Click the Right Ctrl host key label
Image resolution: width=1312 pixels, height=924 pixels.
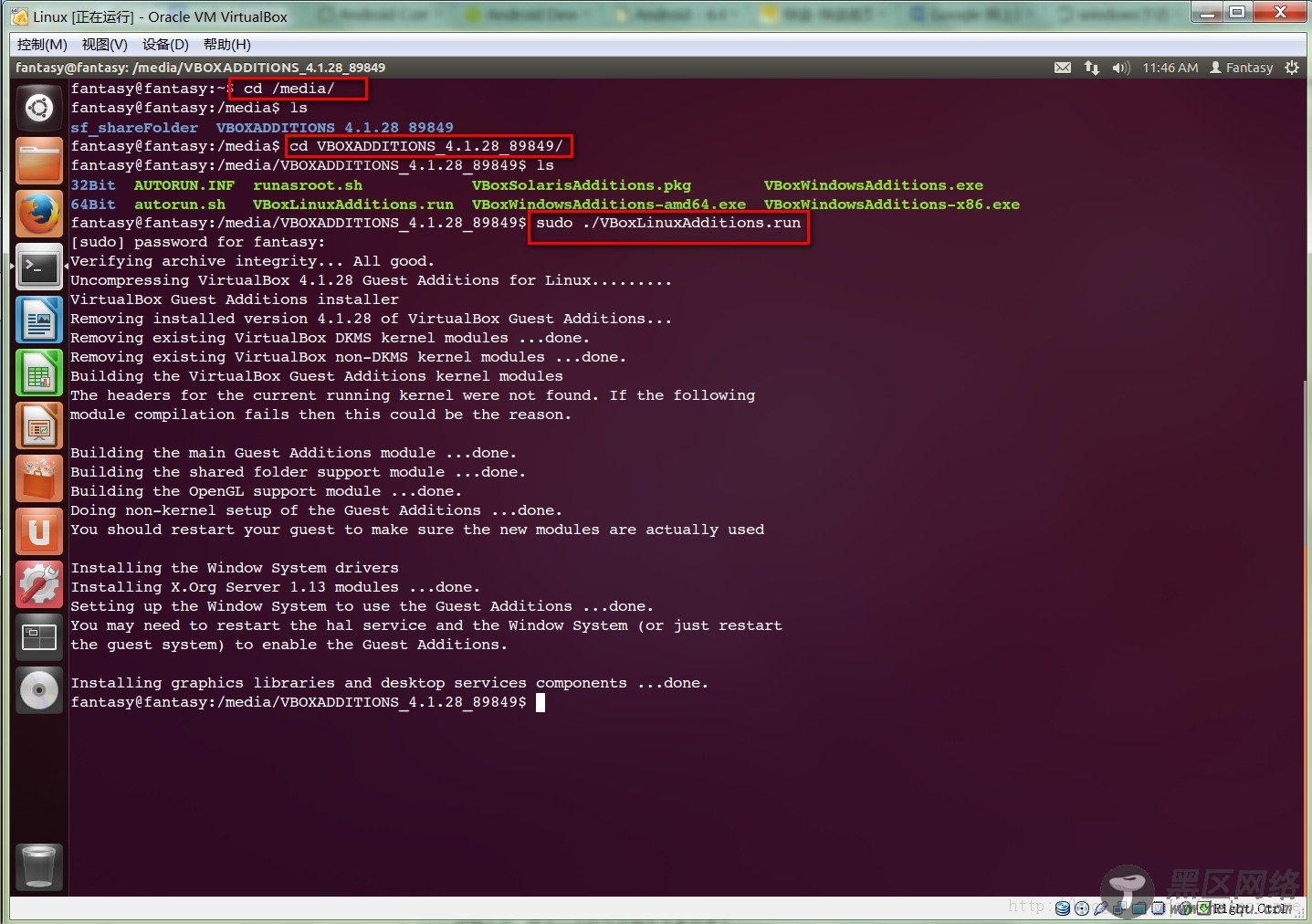coord(1252,908)
